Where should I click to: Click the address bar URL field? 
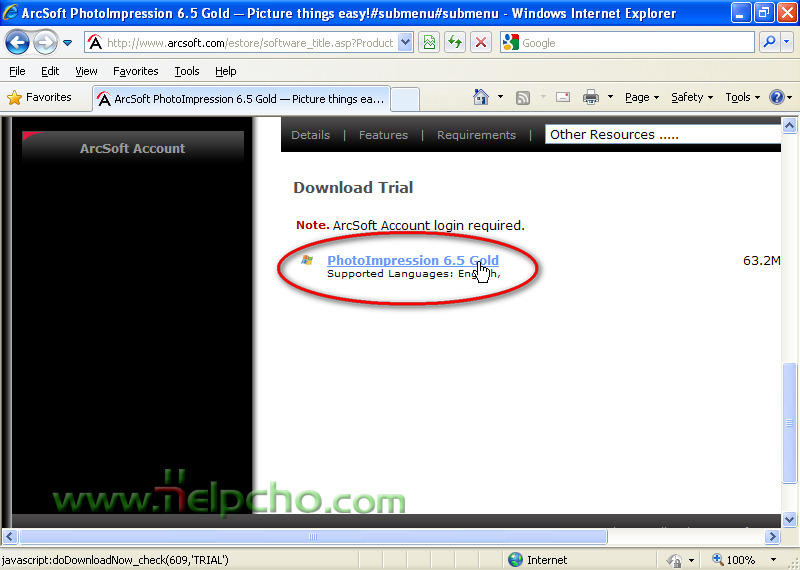point(249,43)
